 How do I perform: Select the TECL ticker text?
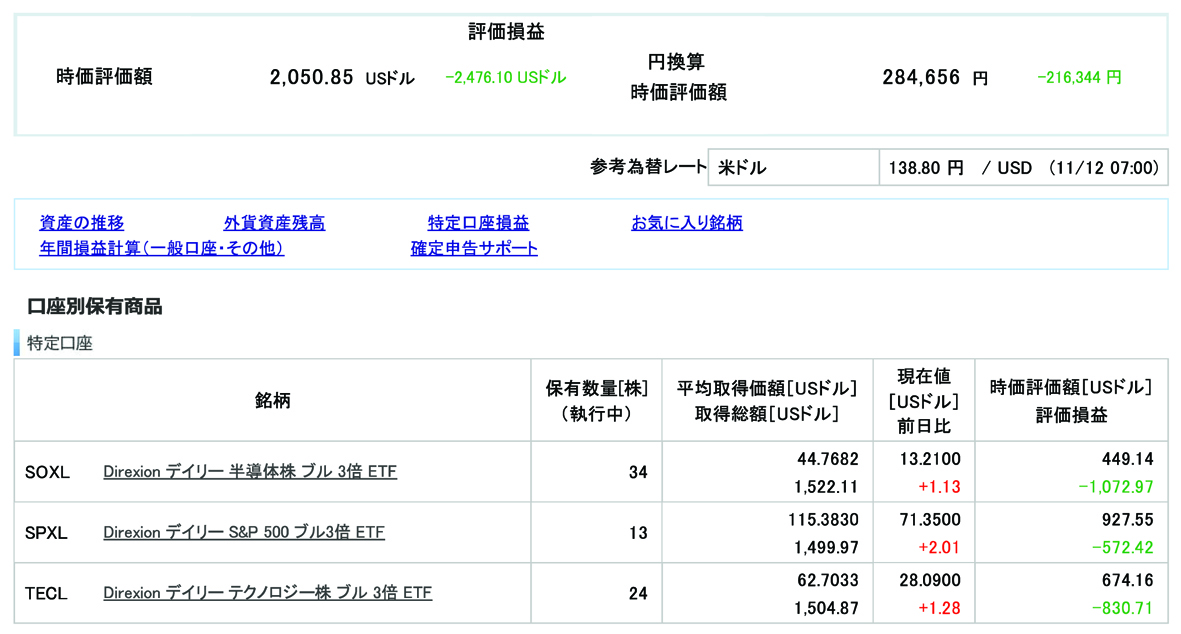click(x=46, y=593)
